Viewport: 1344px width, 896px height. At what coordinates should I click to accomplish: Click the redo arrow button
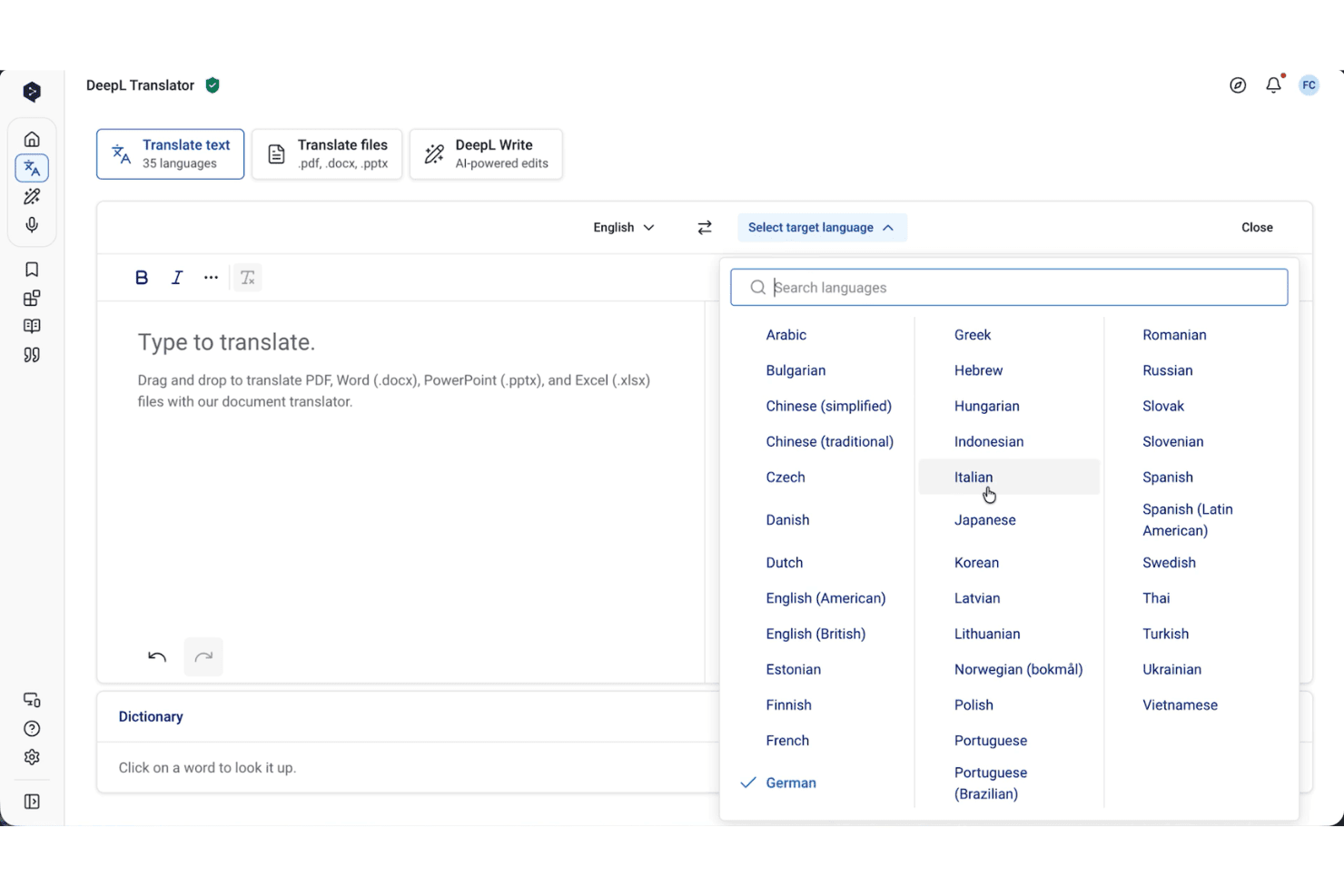tap(203, 657)
